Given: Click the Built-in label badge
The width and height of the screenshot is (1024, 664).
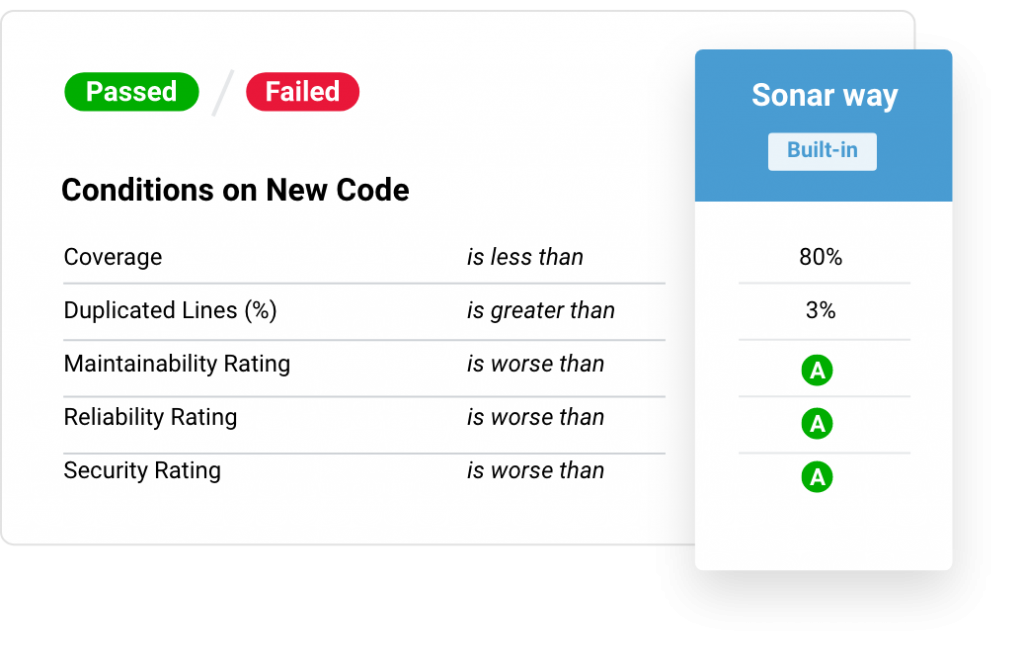Looking at the screenshot, I should point(822,151).
